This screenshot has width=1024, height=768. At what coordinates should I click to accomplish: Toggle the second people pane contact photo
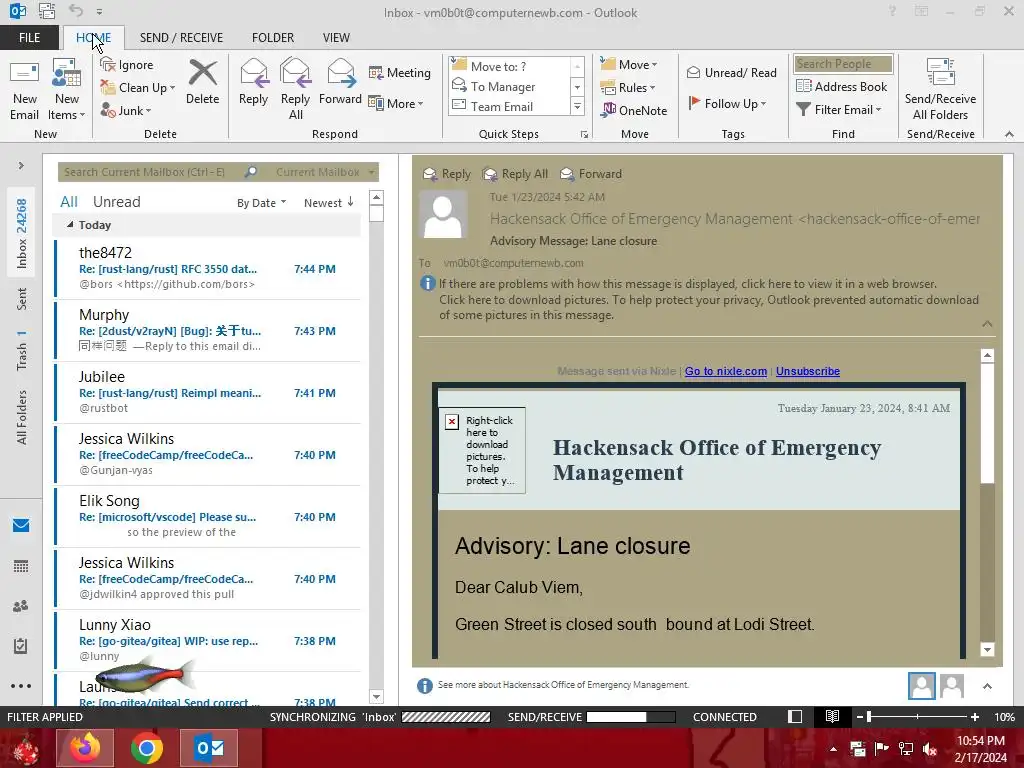click(x=952, y=686)
